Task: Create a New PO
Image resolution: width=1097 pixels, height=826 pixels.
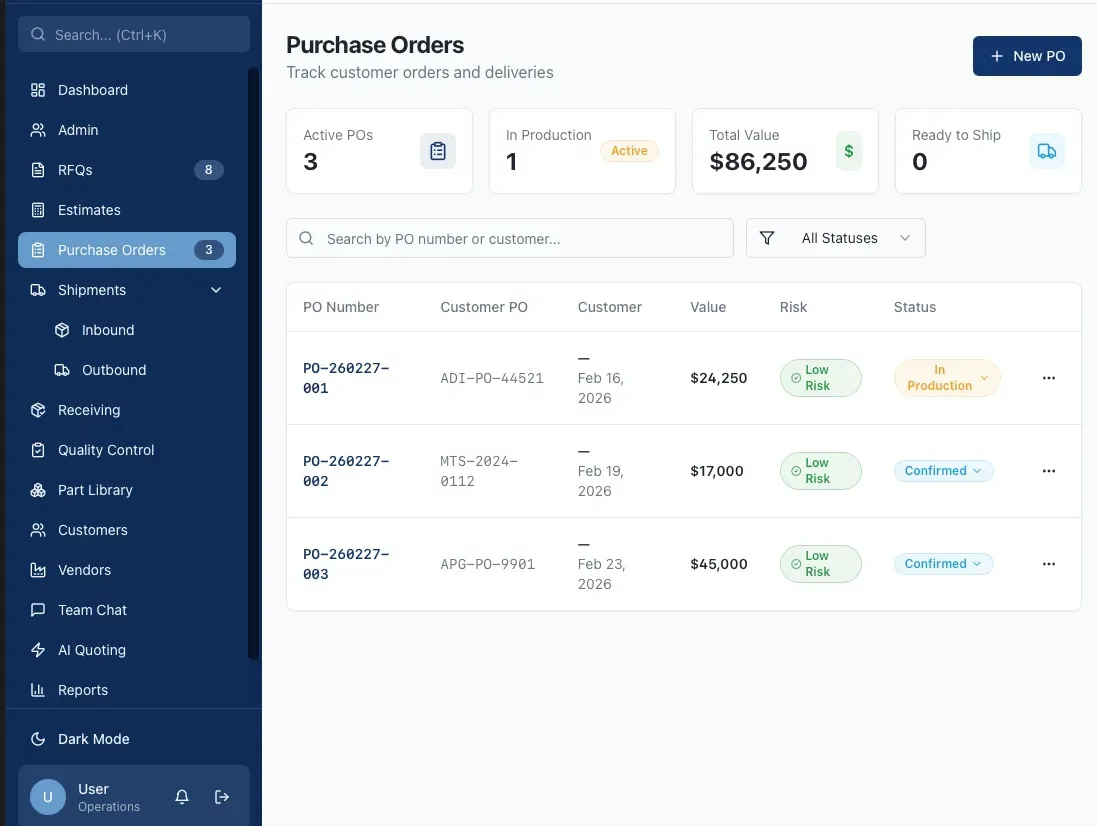Action: tap(1027, 56)
